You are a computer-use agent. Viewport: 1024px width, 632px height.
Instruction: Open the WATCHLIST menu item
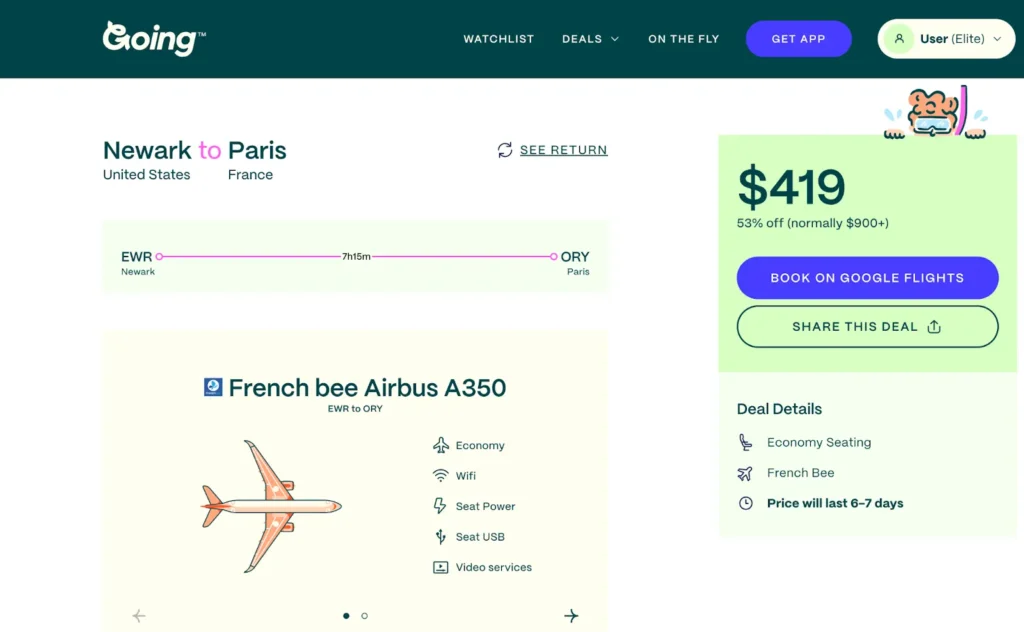498,39
